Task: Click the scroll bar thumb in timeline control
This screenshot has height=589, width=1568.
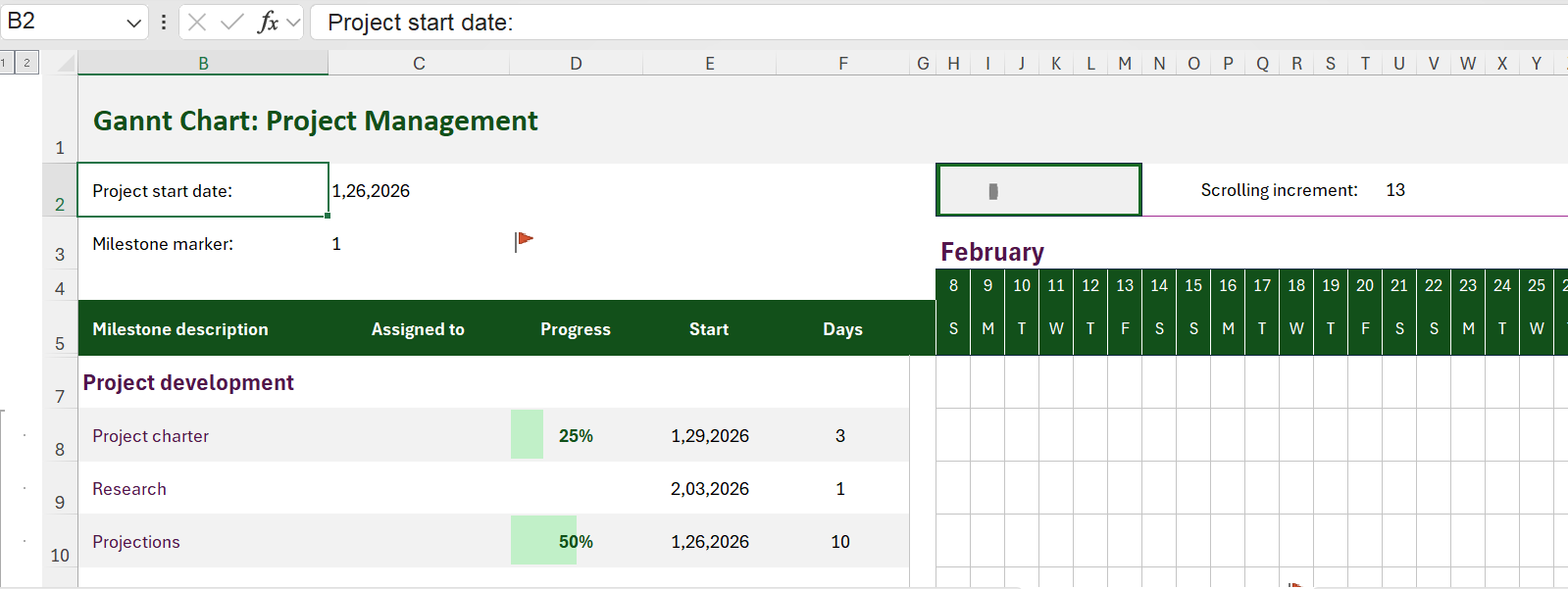Action: click(x=993, y=191)
